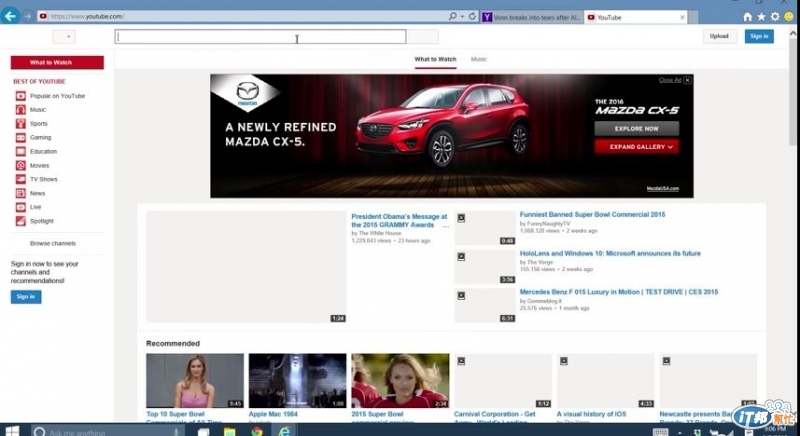Open Chrome from the taskbar
Image resolution: width=800 pixels, height=436 pixels.
[x=257, y=431]
